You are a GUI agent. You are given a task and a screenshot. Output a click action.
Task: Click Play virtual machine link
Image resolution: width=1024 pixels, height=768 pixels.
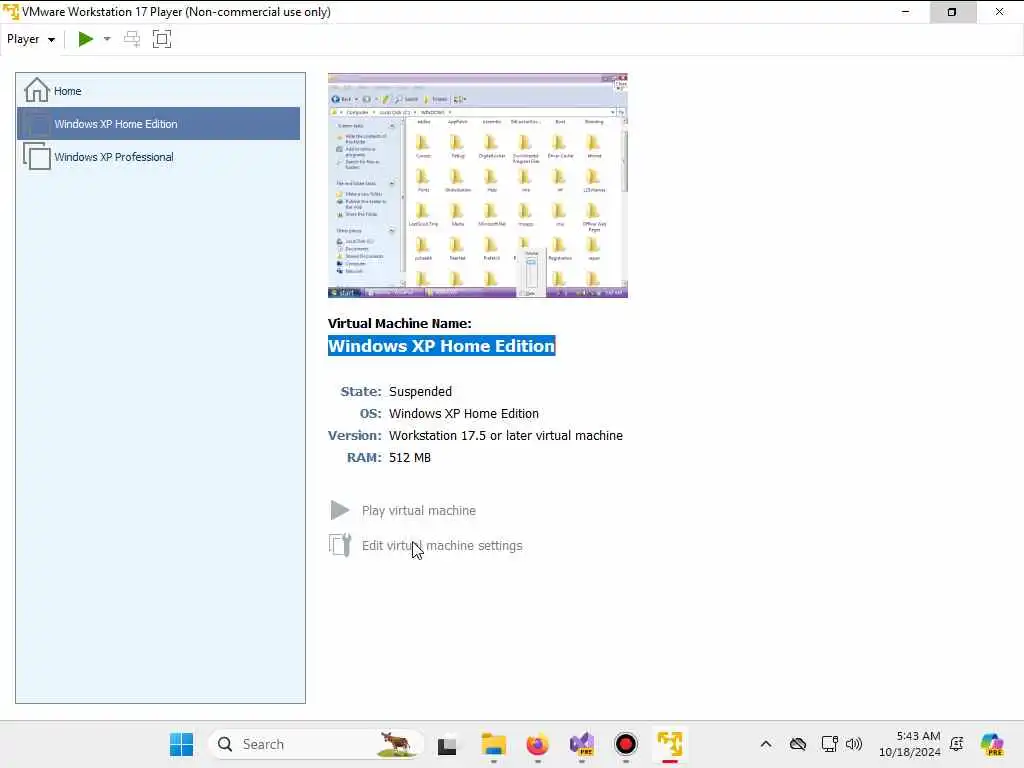(x=419, y=511)
